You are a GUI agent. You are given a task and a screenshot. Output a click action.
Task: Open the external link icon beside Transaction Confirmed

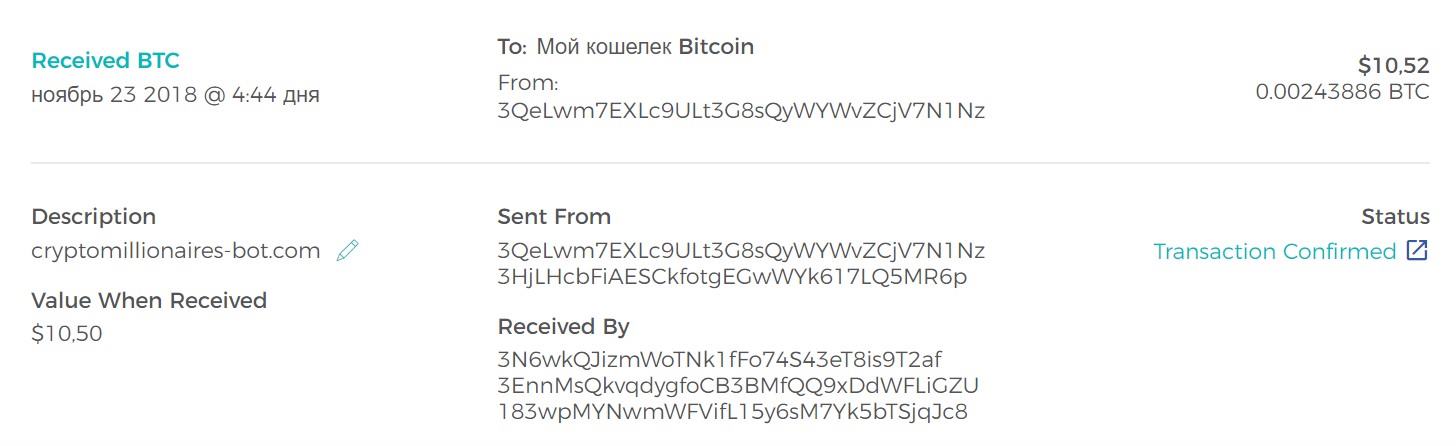(1417, 251)
